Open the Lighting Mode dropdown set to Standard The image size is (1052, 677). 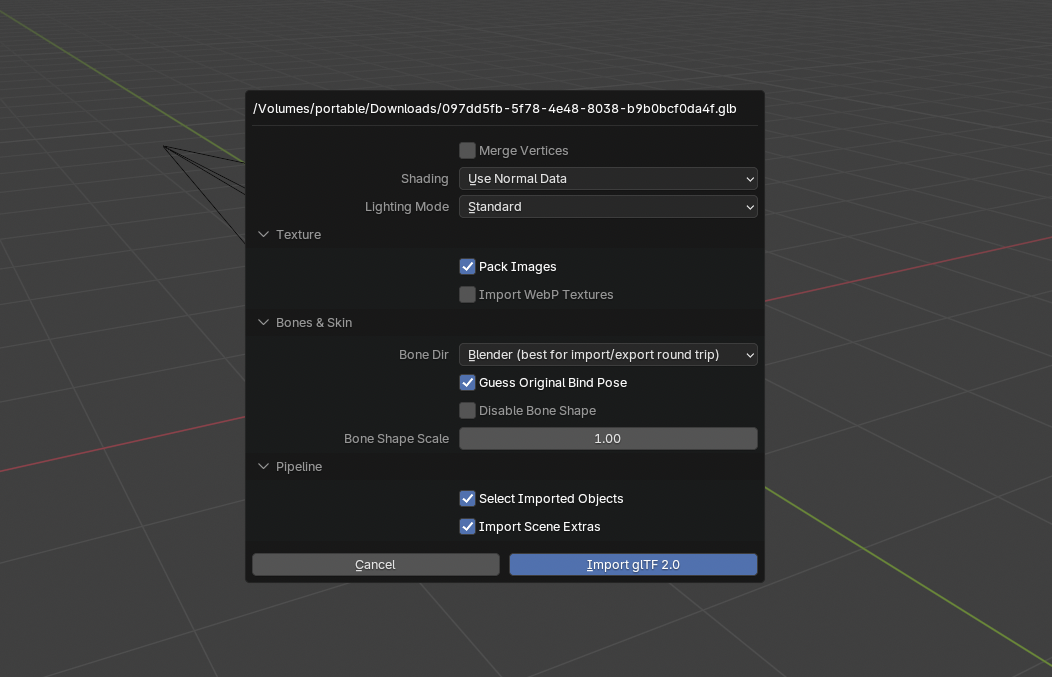[607, 207]
